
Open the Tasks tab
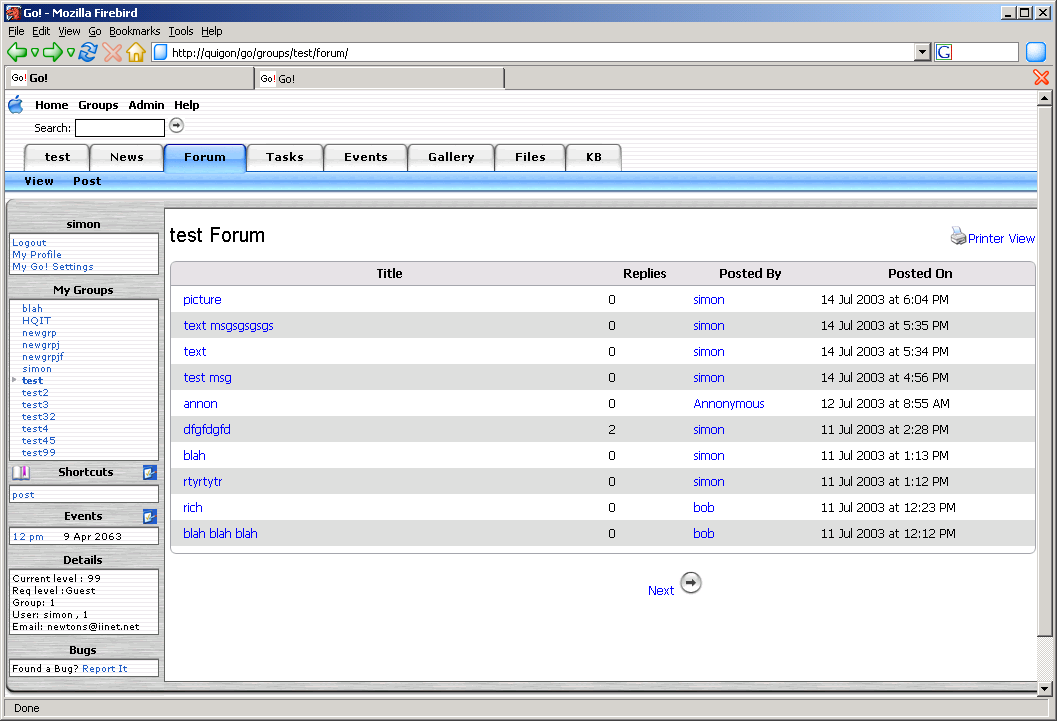point(284,157)
